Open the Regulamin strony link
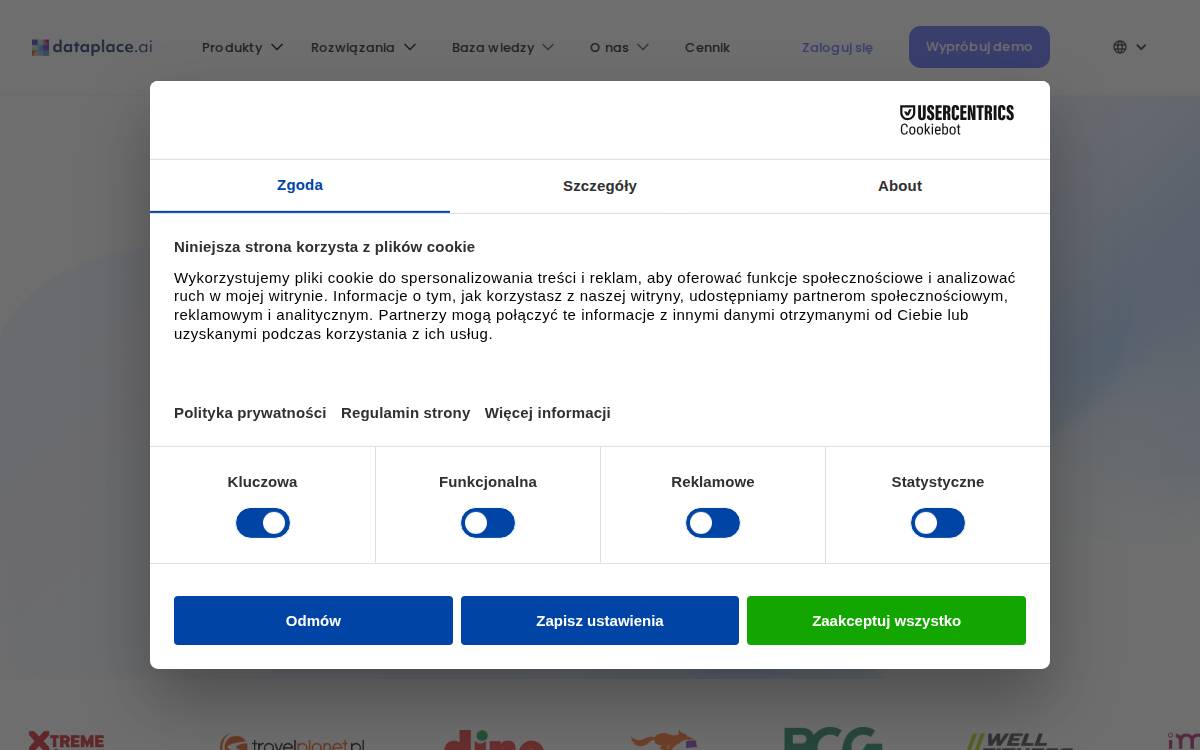The height and width of the screenshot is (750, 1200). tap(405, 413)
